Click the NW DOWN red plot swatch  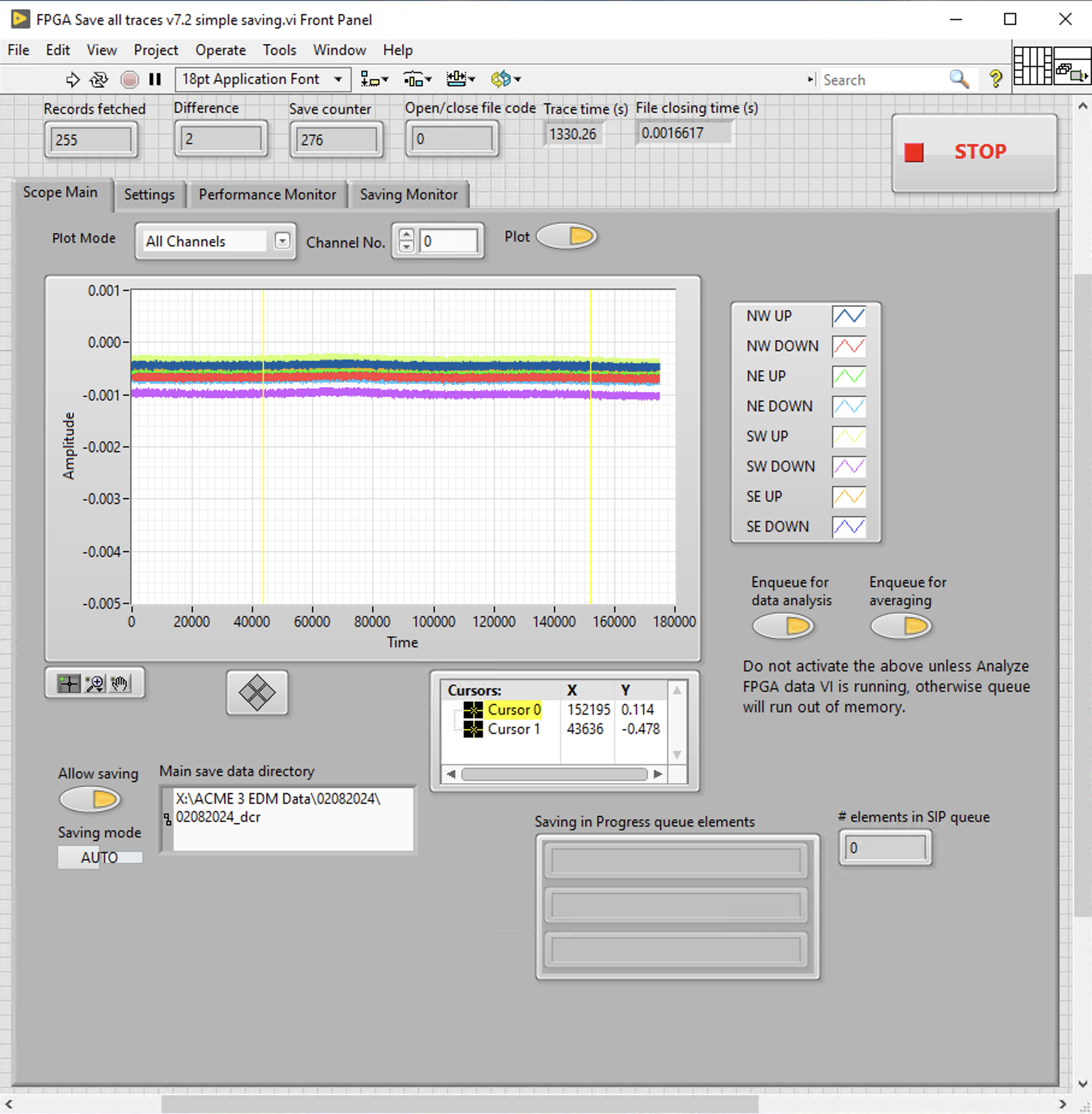click(x=849, y=346)
